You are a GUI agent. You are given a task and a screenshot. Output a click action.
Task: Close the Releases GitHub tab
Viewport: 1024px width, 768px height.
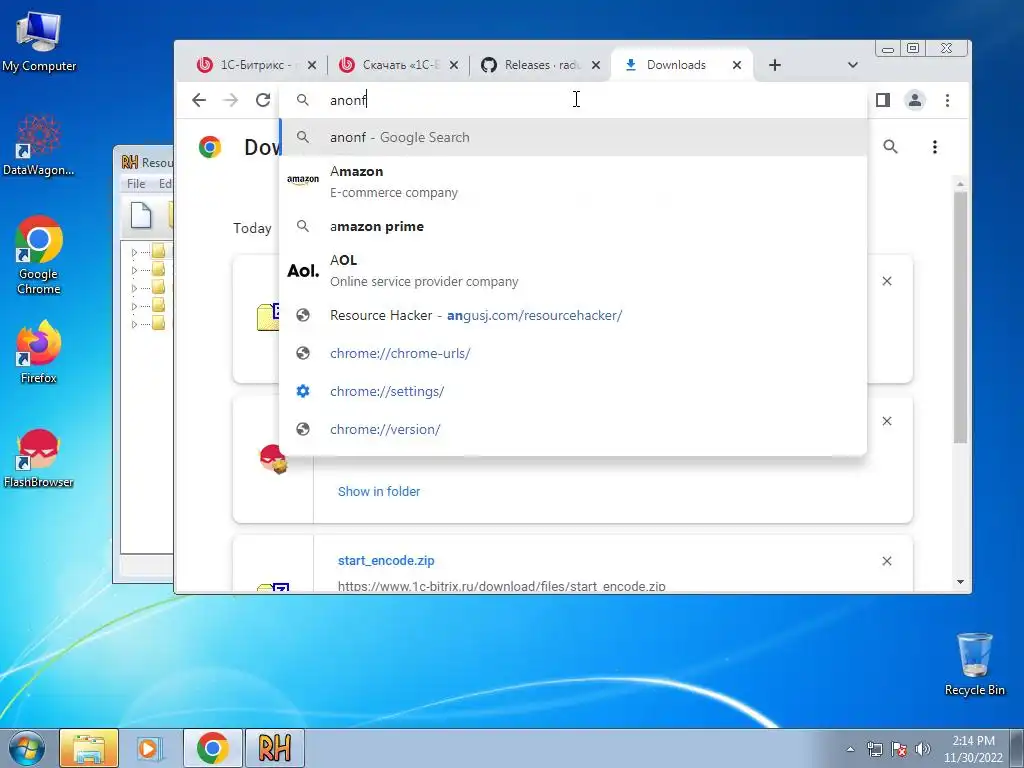pyautogui.click(x=596, y=65)
